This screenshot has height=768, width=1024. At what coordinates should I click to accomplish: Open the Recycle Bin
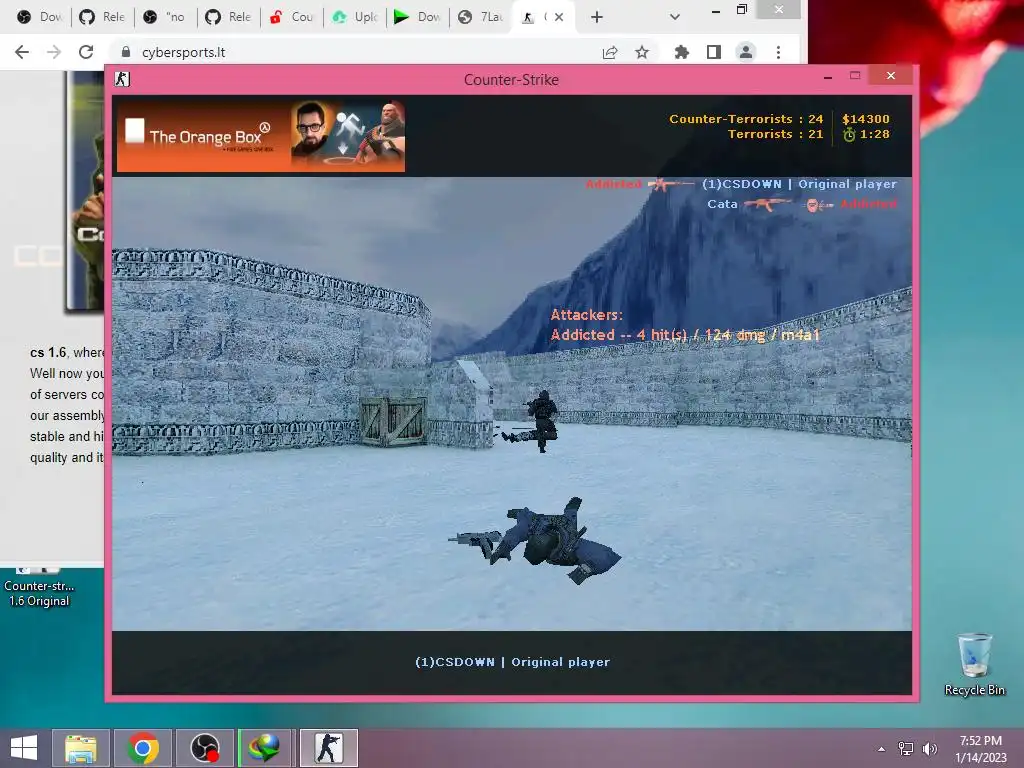[x=975, y=665]
